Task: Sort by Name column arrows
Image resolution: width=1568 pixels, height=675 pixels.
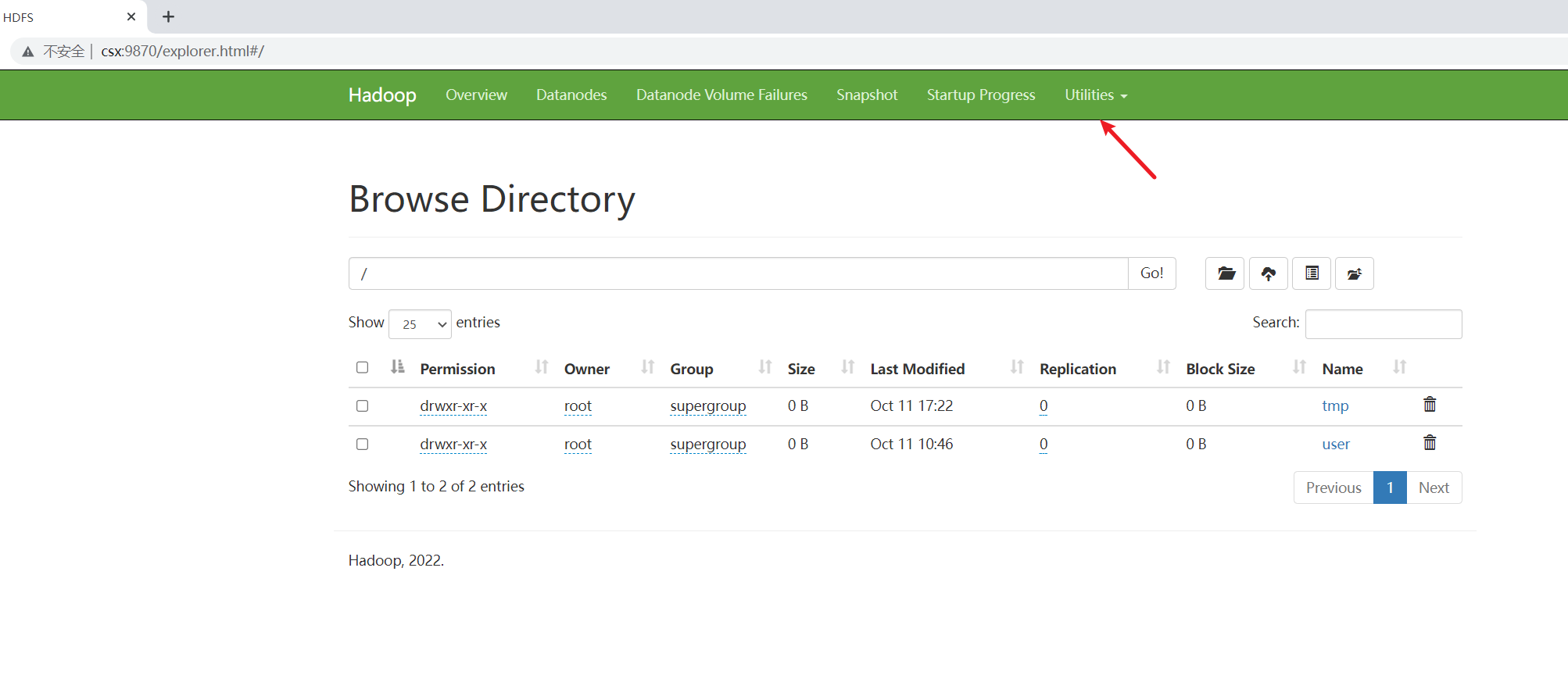Action: tap(1399, 367)
